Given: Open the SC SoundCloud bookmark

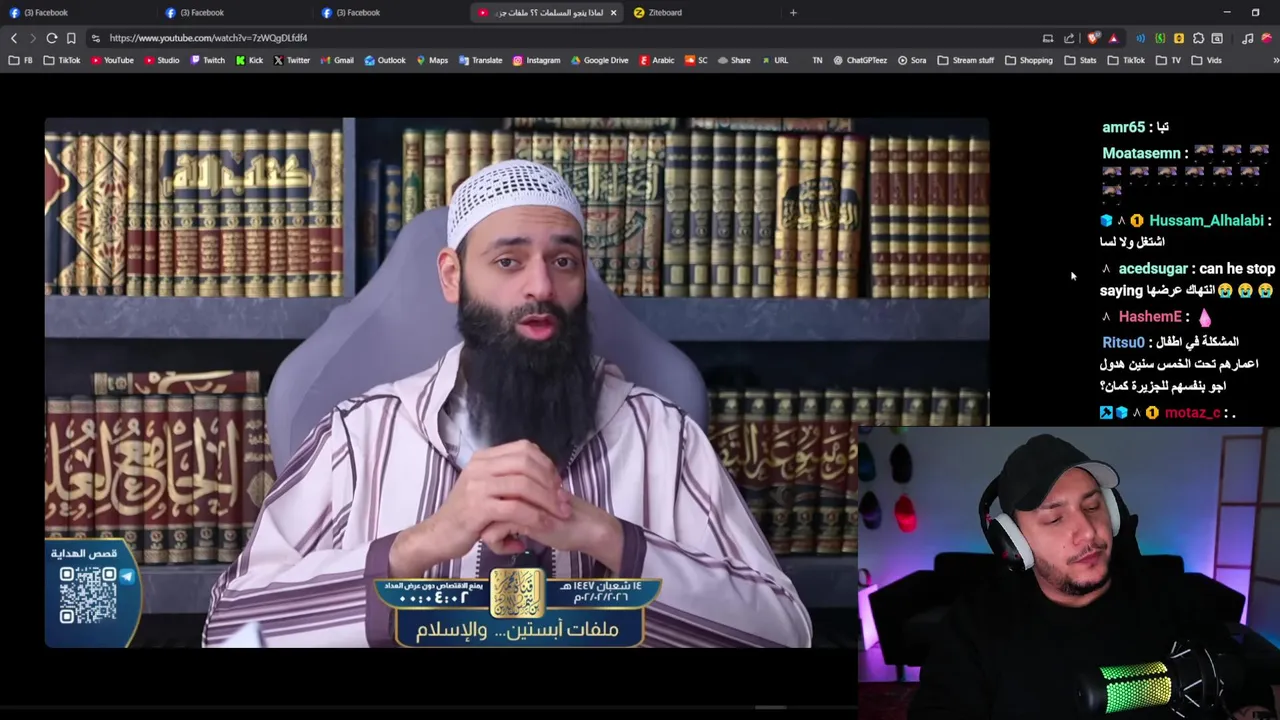Looking at the screenshot, I should click(696, 60).
